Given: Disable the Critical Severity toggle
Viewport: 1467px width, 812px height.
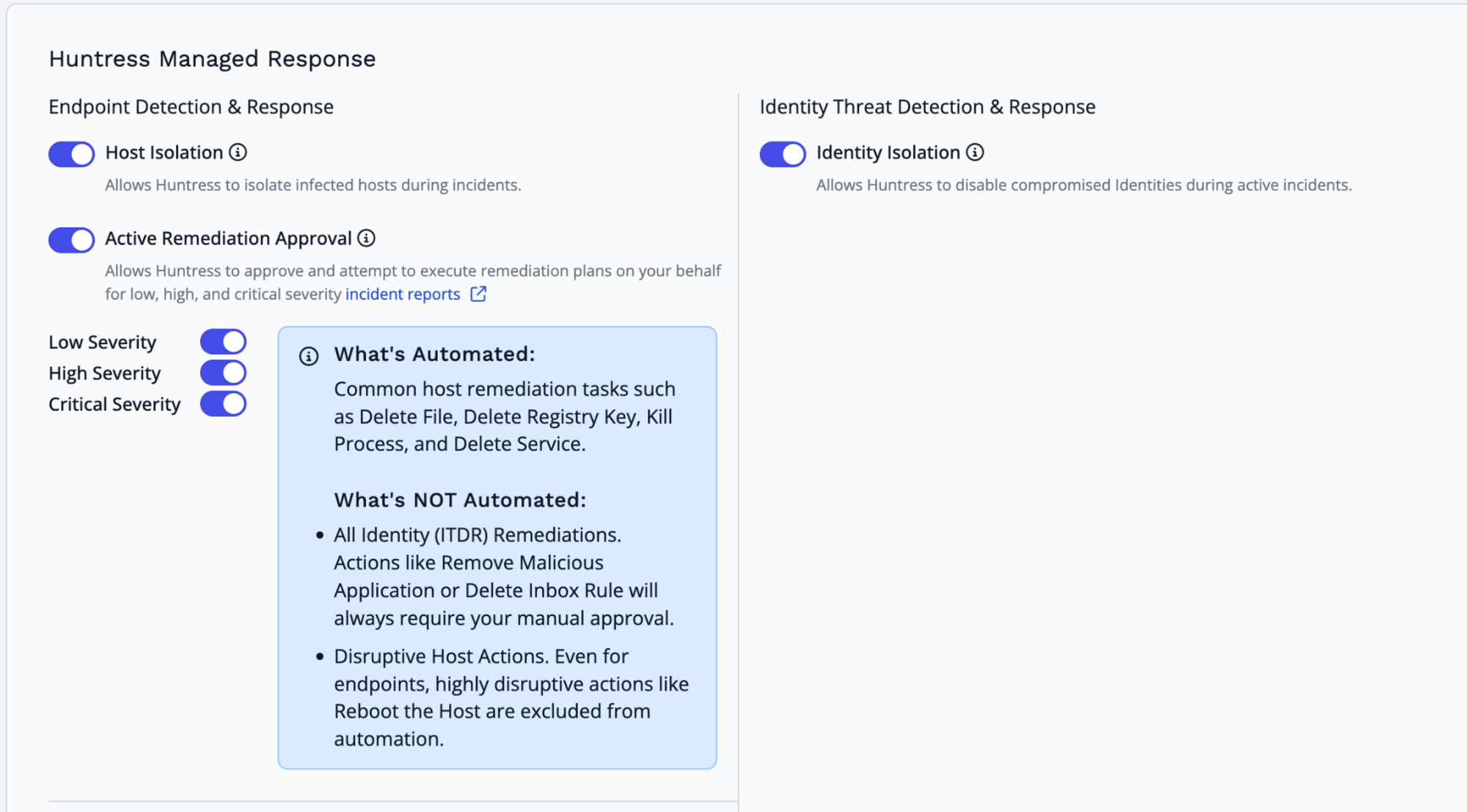Looking at the screenshot, I should tap(223, 403).
